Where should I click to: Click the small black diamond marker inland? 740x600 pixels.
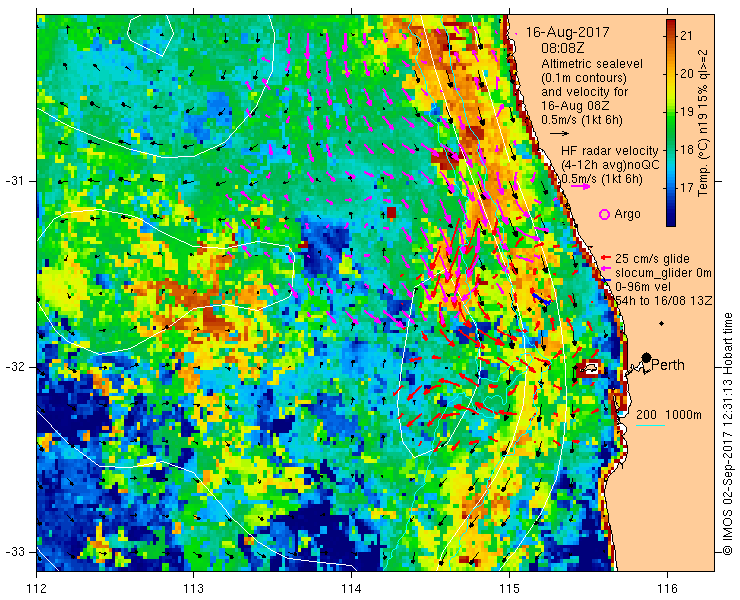pos(662,323)
